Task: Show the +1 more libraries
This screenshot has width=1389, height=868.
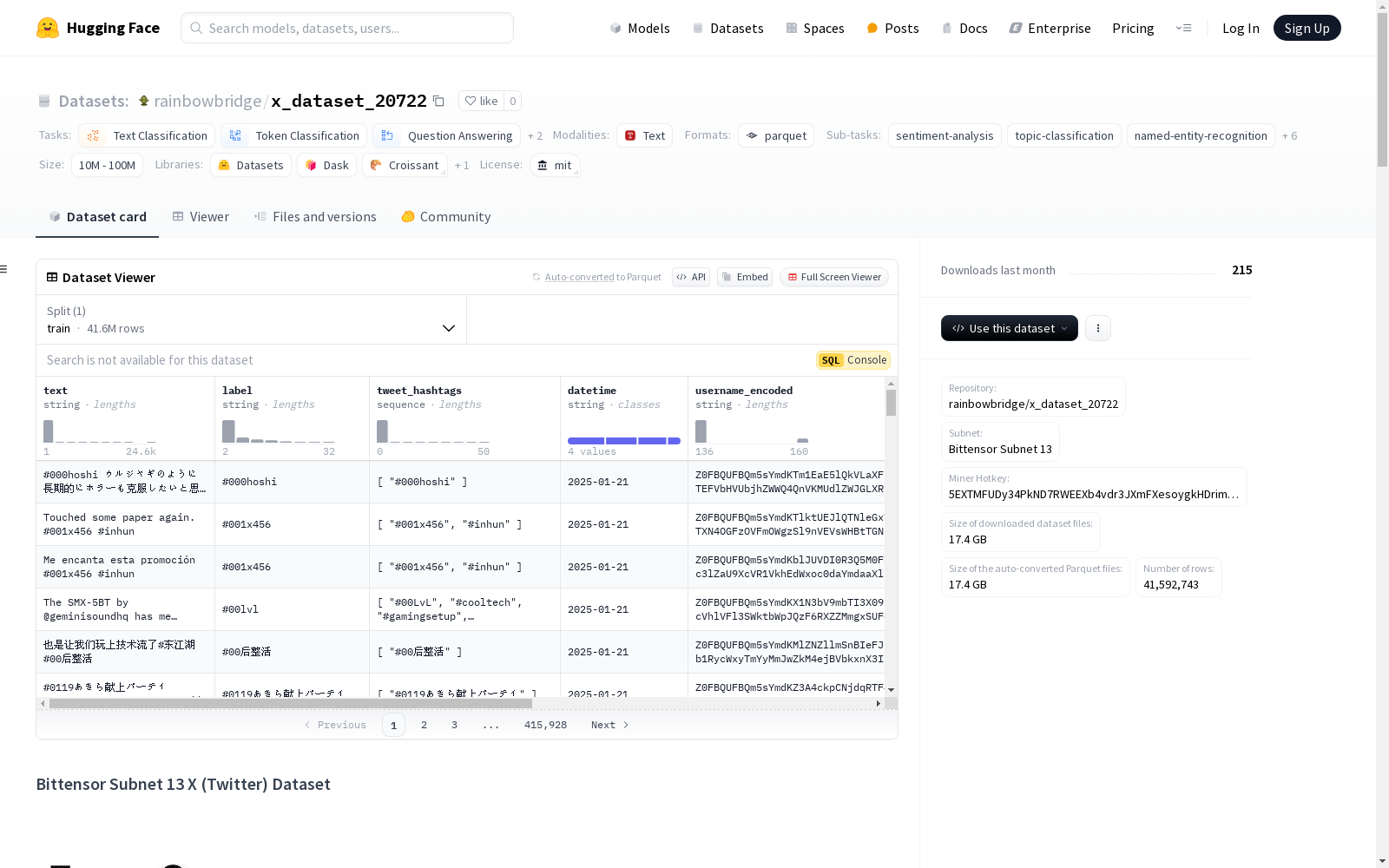Action: tap(462, 165)
